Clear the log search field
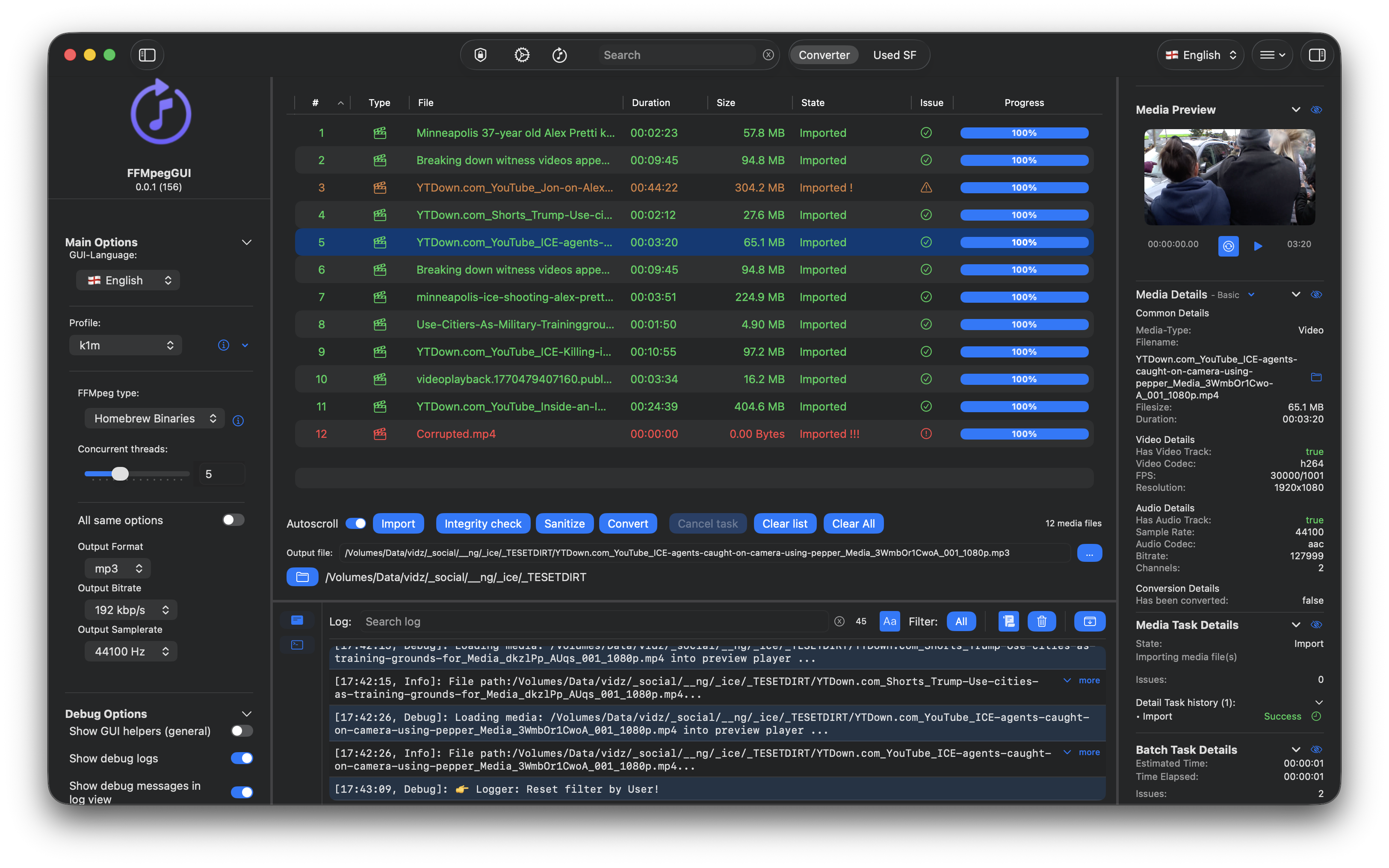This screenshot has width=1389, height=868. (839, 621)
